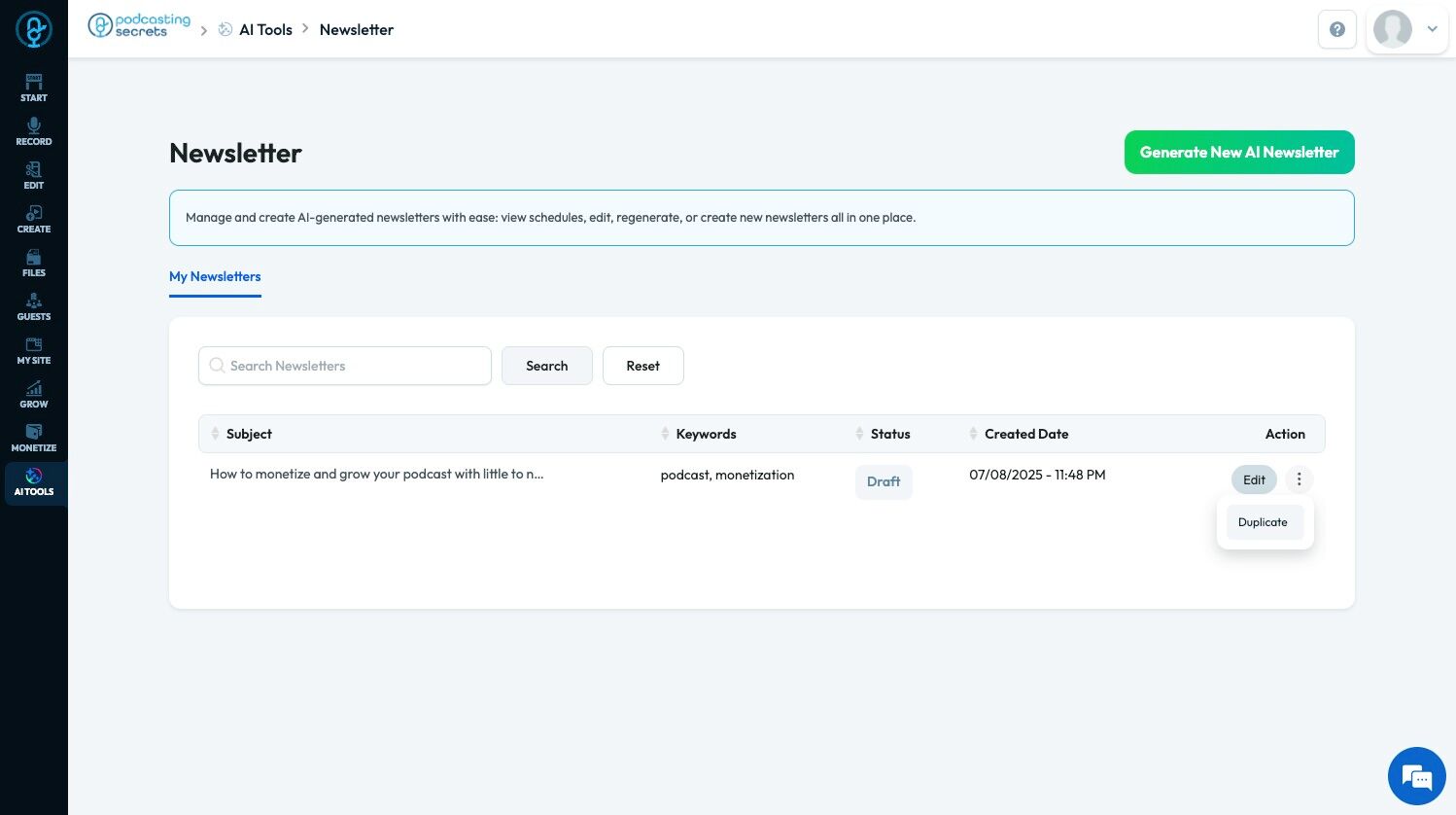
Task: Click the Newsletter breadcrumb
Action: pyautogui.click(x=357, y=29)
